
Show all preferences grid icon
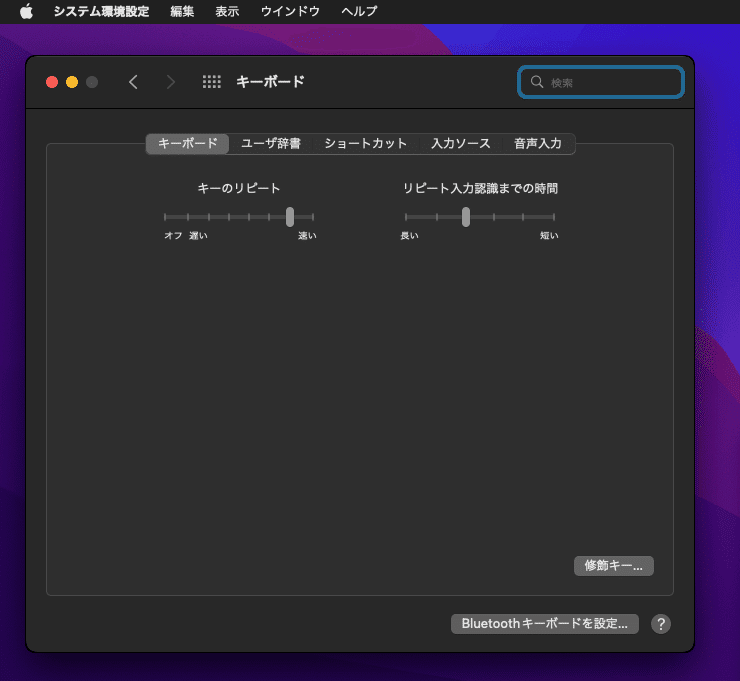211,82
